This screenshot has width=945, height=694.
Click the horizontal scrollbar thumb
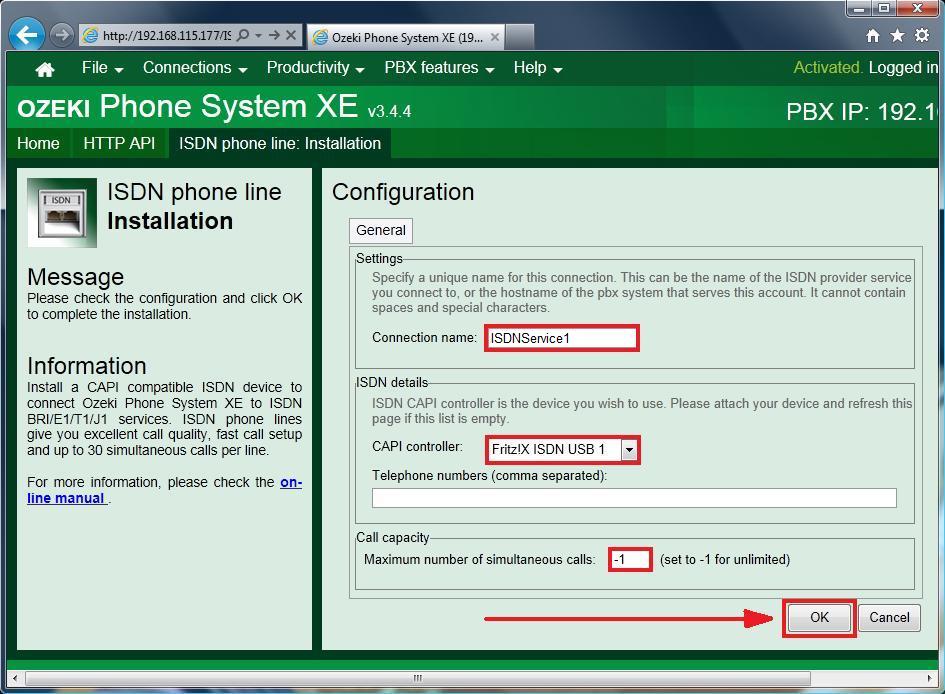pos(418,678)
